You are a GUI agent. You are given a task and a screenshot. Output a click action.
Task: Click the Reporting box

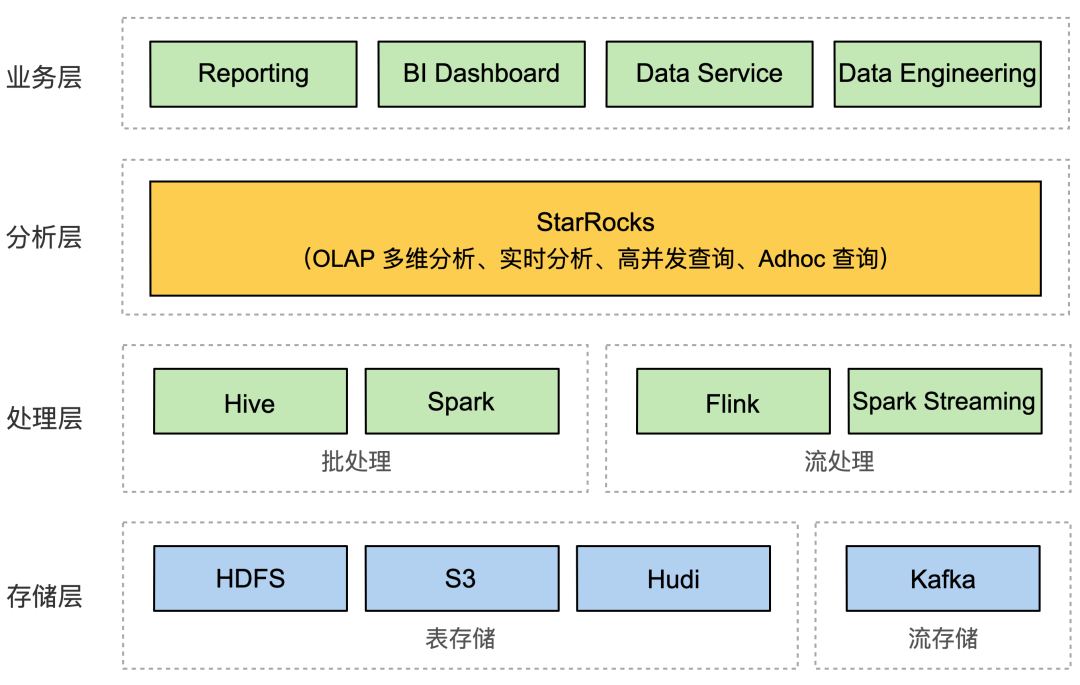(253, 74)
